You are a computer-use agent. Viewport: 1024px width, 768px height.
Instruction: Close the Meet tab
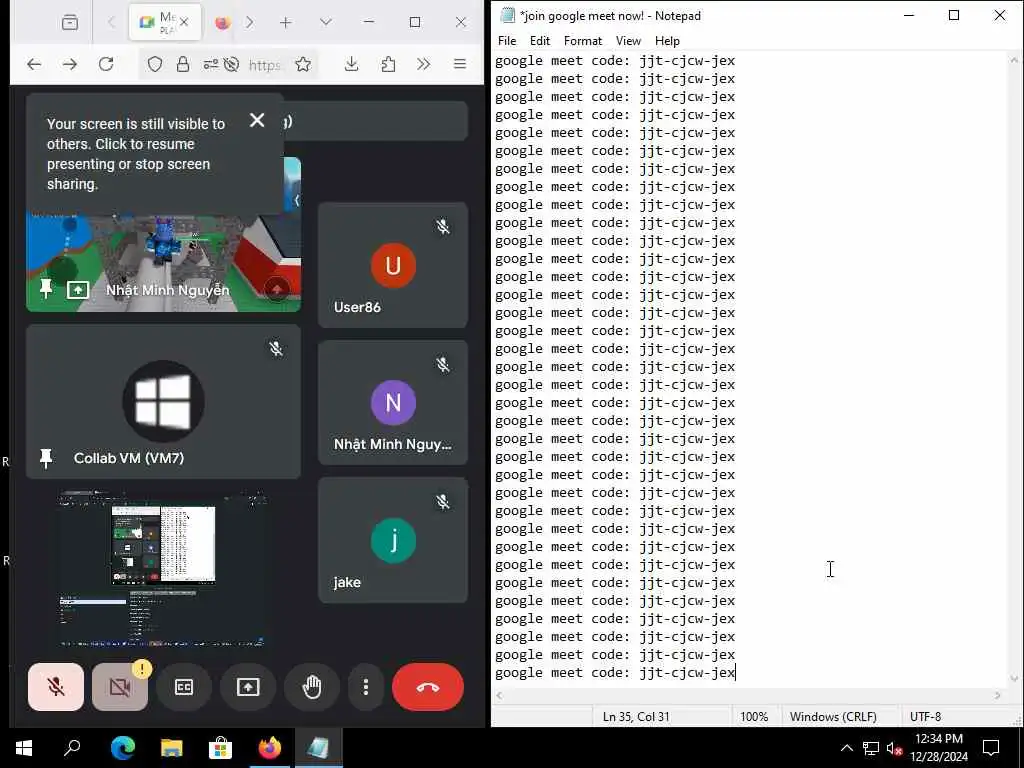coord(184,22)
